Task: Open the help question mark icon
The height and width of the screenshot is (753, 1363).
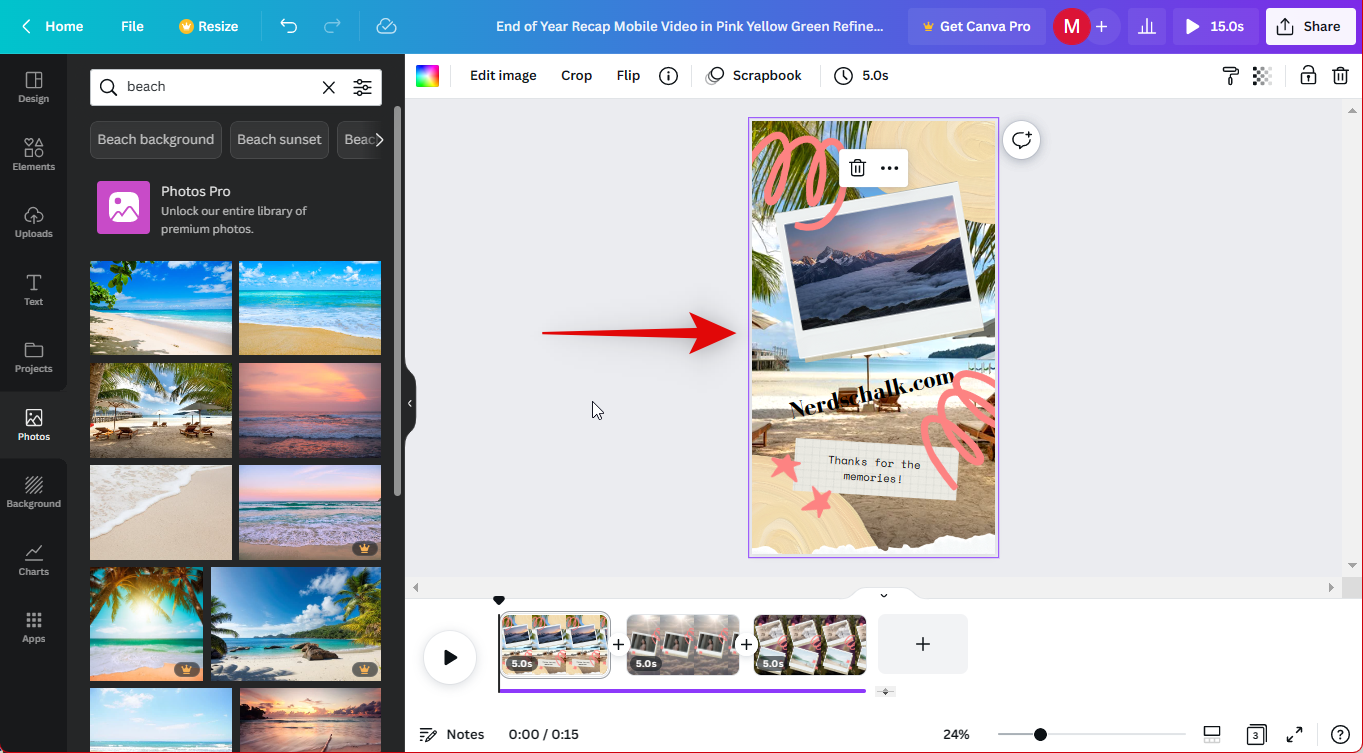Action: point(1340,734)
